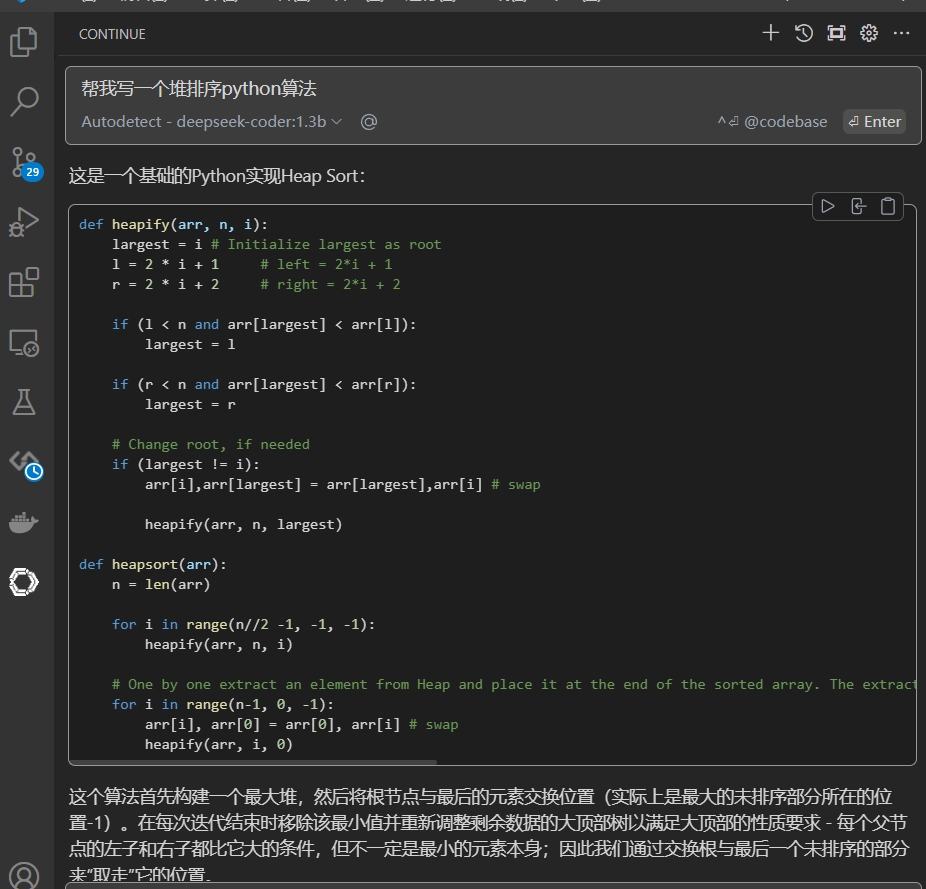This screenshot has height=889, width=926.
Task: Click the comment '# Initialize largest as root'
Action: (326, 245)
